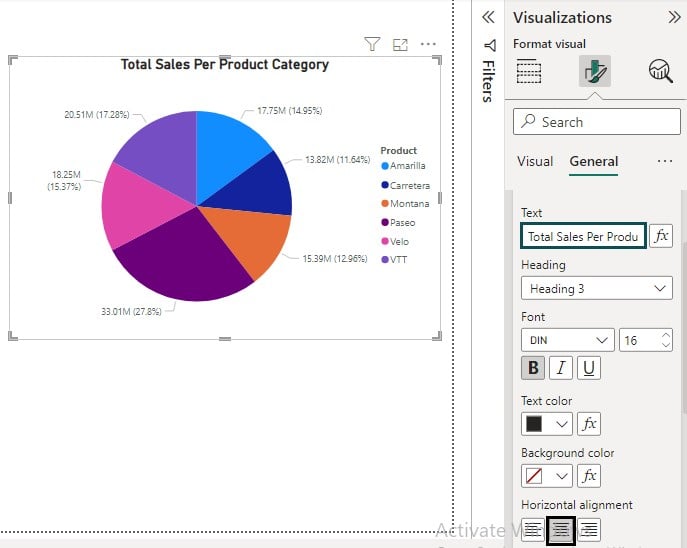Select the Format visual paintbrush icon
This screenshot has width=687, height=548.
point(595,71)
